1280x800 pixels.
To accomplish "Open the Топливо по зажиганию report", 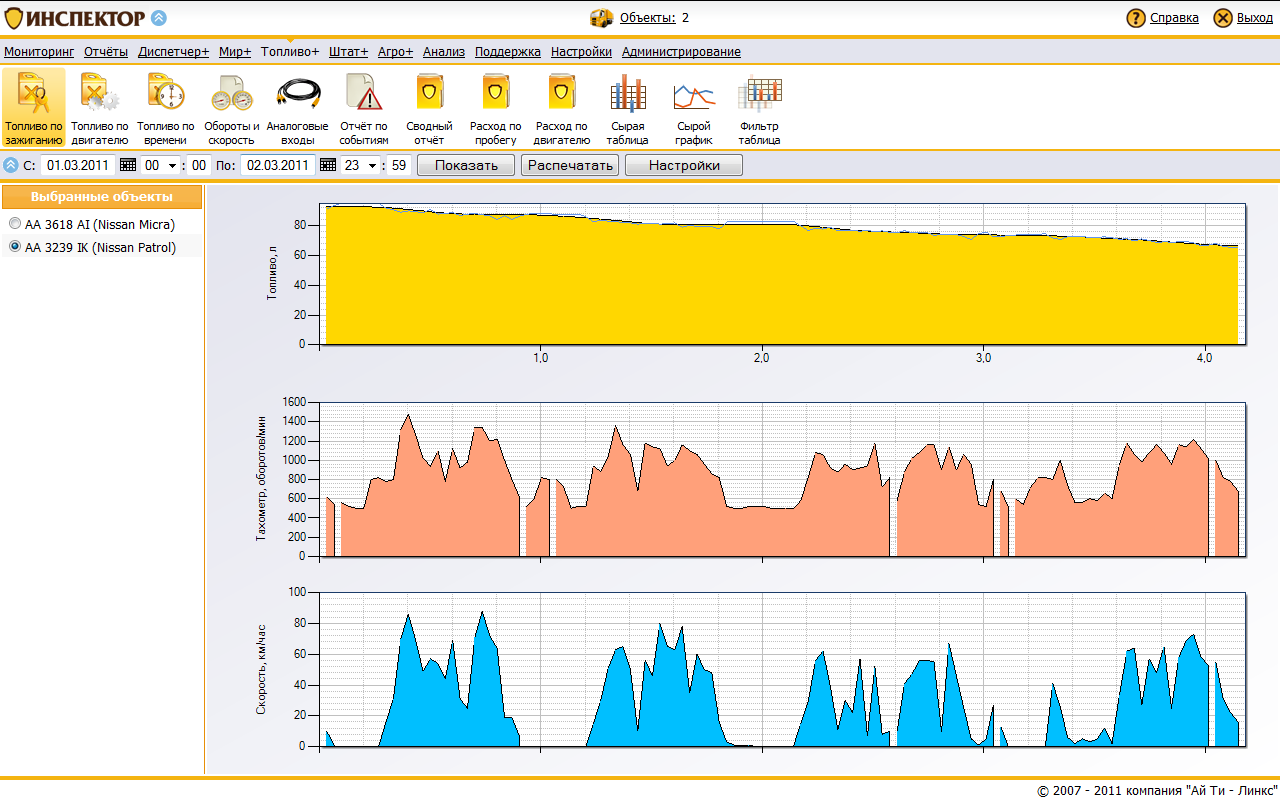I will coord(34,108).
